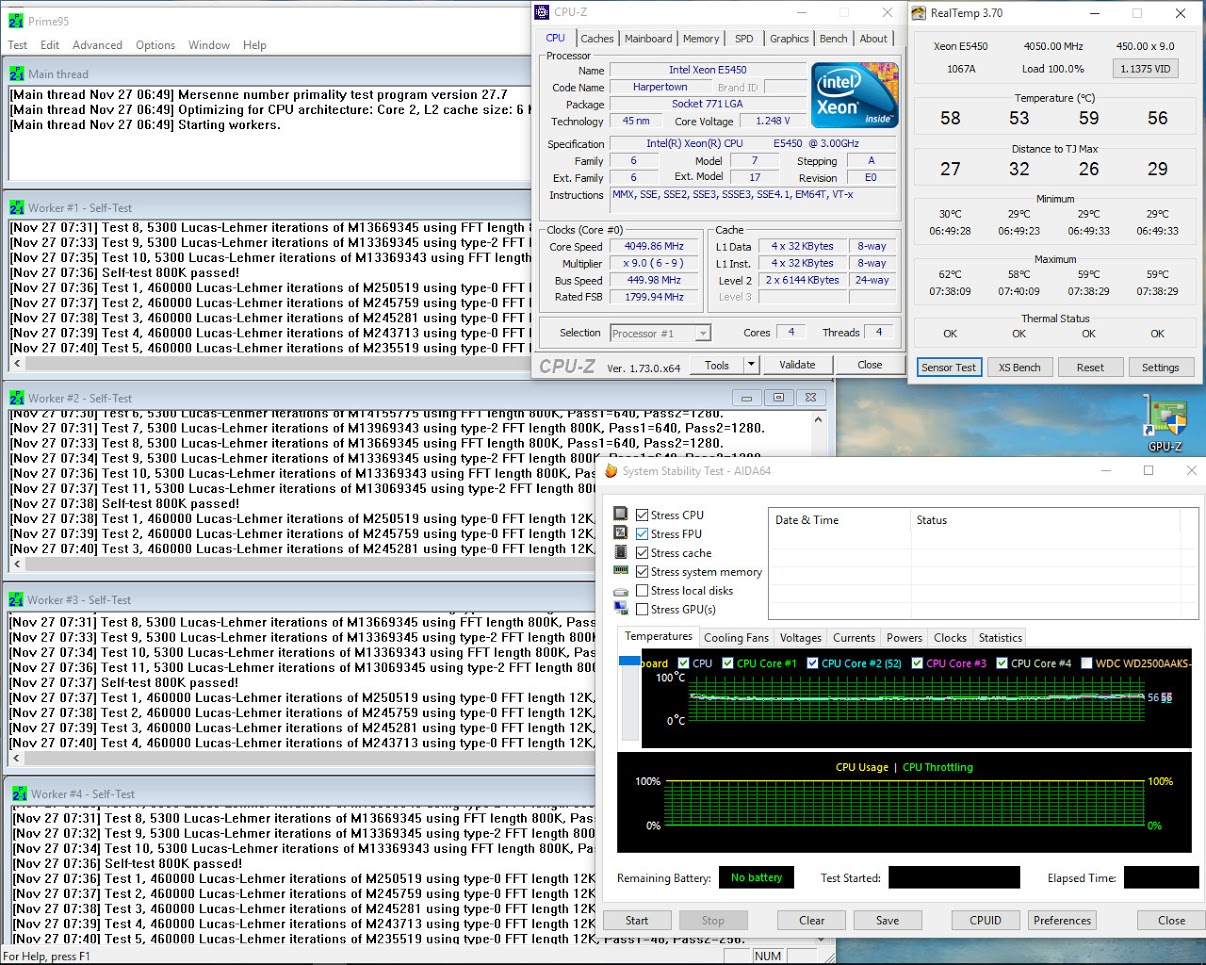Viewport: 1206px width, 965px height.
Task: Start the AIDA64 stability test
Action: coord(637,920)
